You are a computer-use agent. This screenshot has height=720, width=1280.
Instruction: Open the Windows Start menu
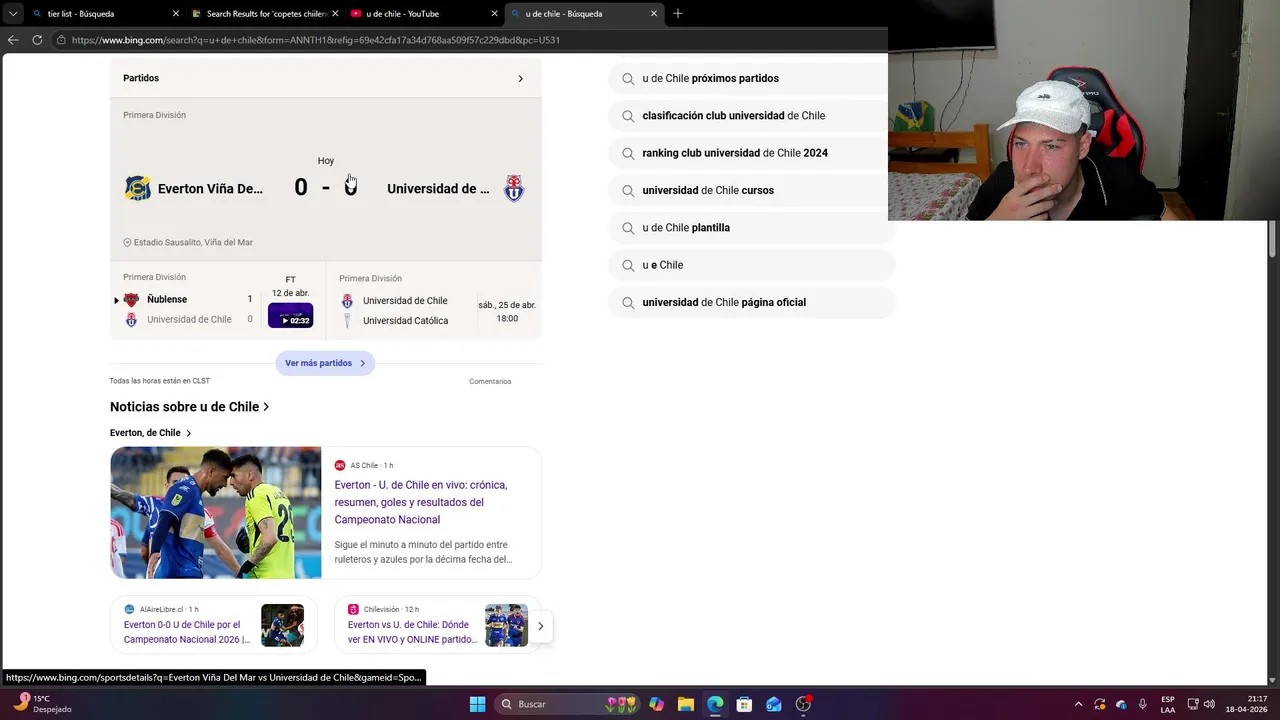[478, 704]
